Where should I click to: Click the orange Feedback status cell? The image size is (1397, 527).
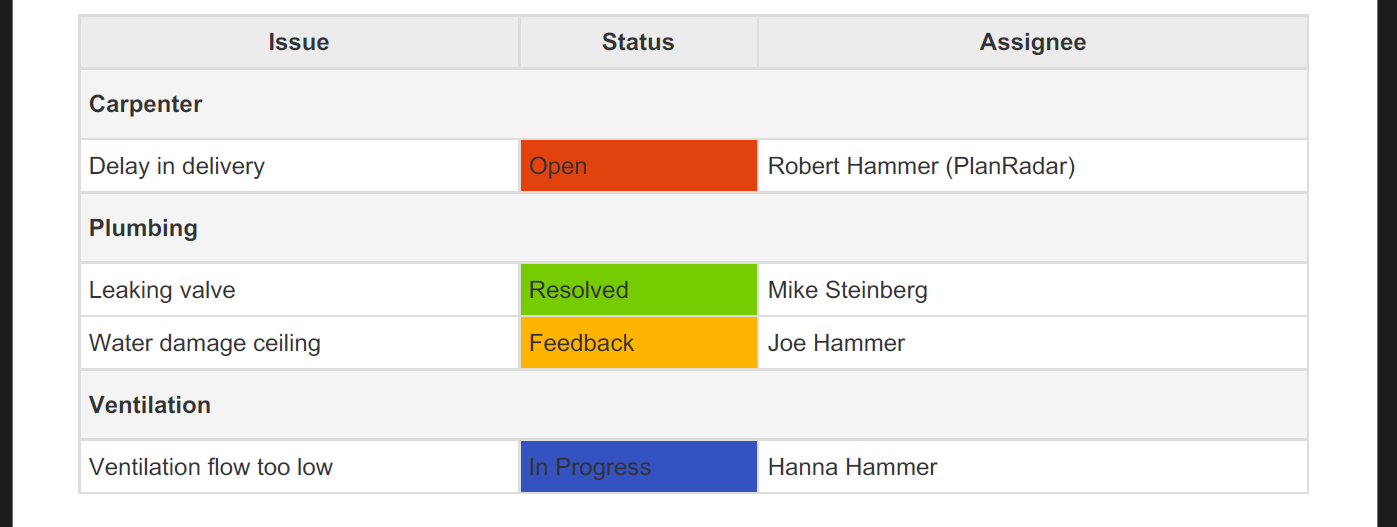pos(638,343)
